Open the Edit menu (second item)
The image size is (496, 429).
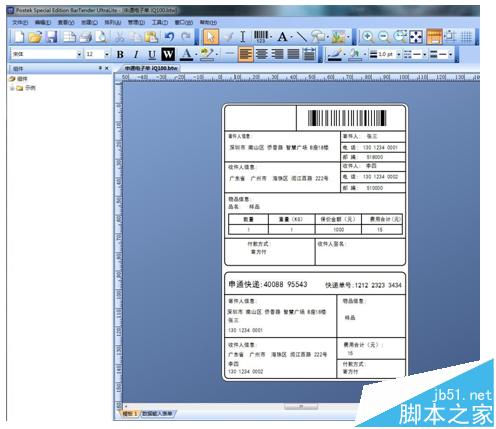pos(43,22)
